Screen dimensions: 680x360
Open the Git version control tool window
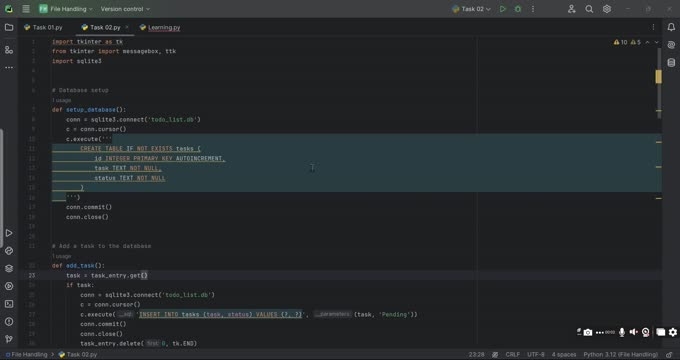tap(9, 339)
